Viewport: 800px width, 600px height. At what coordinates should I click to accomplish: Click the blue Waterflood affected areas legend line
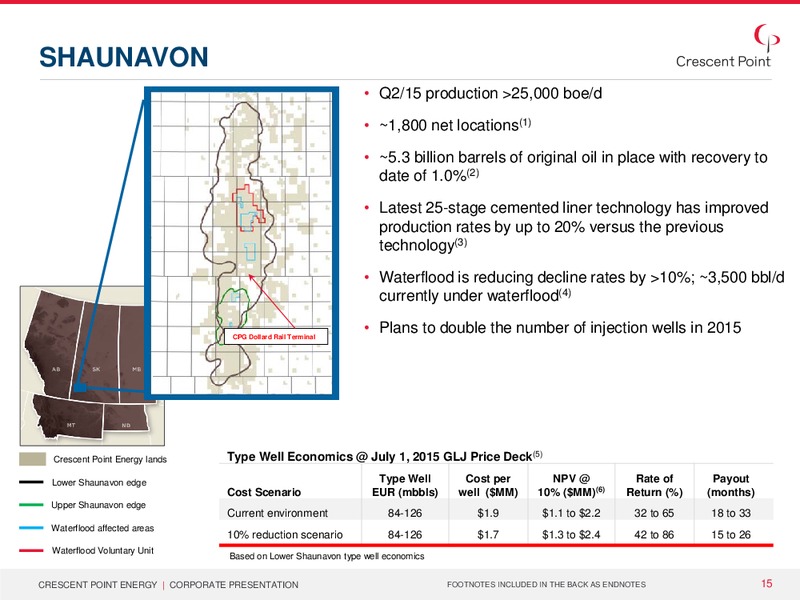[31, 528]
